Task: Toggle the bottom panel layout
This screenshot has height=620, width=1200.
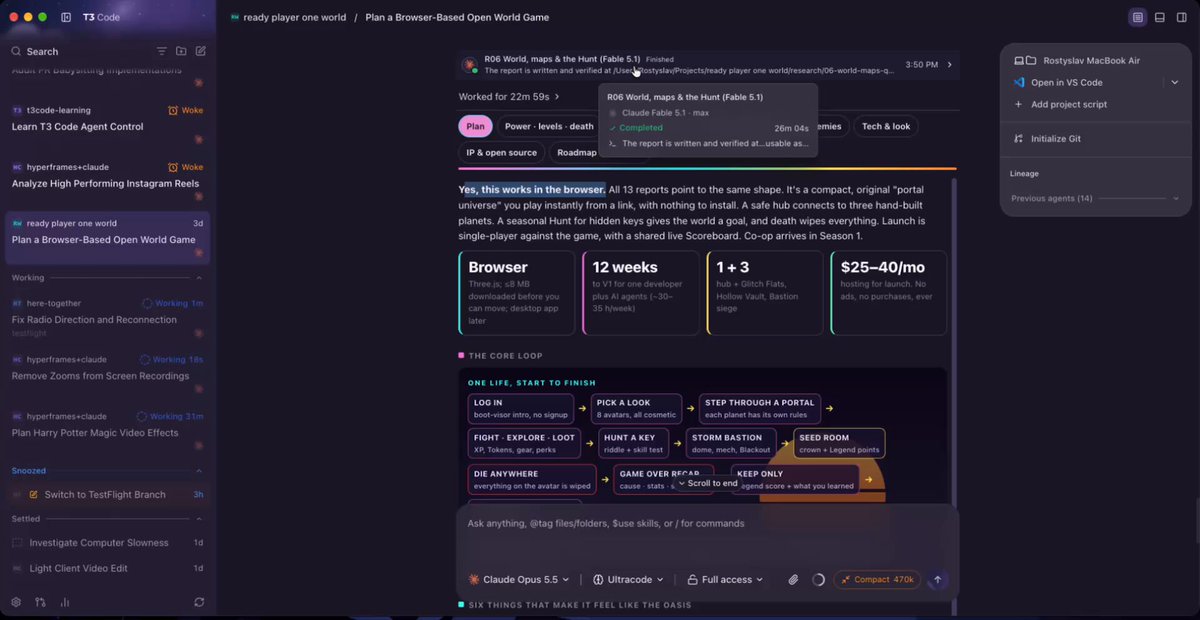Action: point(1159,17)
